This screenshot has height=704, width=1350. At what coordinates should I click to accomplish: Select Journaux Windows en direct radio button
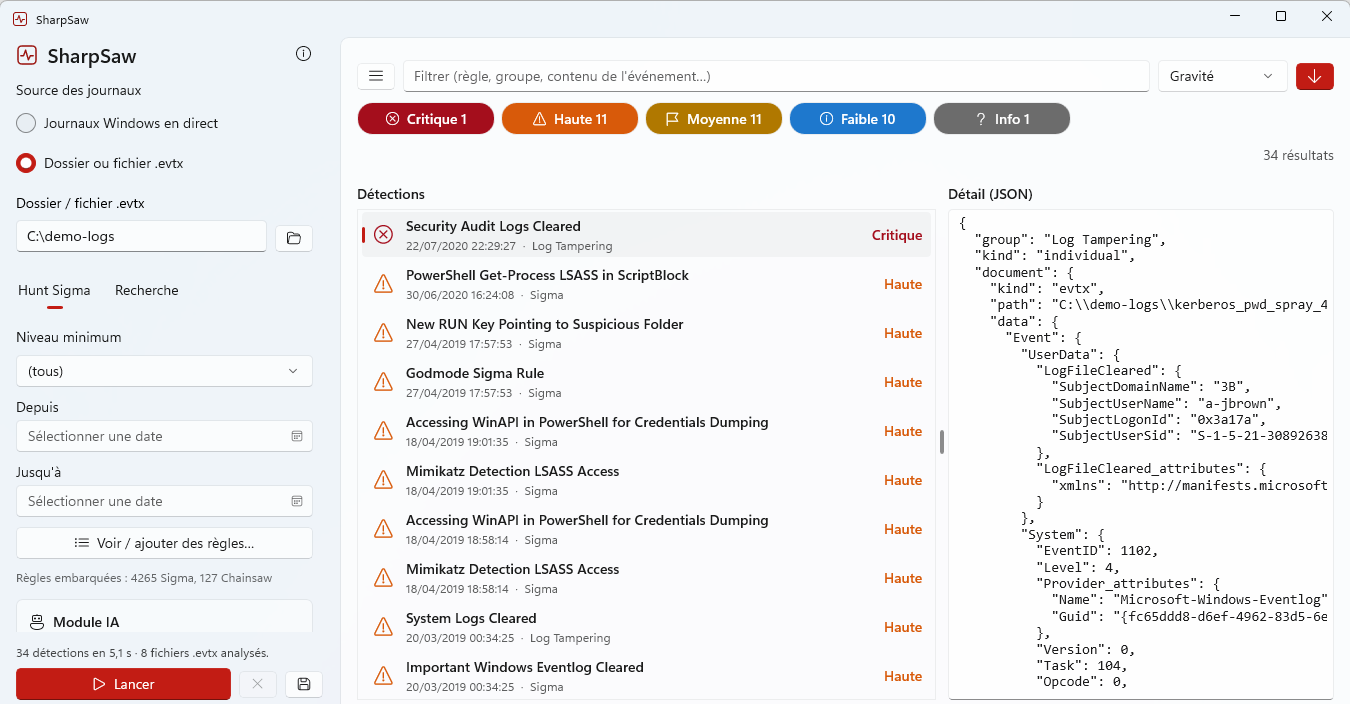point(26,123)
